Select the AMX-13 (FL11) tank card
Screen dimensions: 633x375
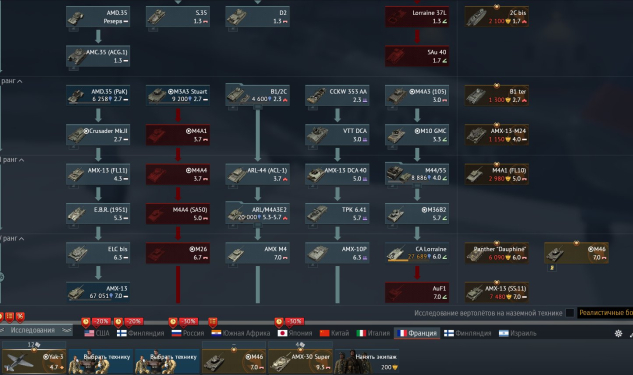(98, 174)
